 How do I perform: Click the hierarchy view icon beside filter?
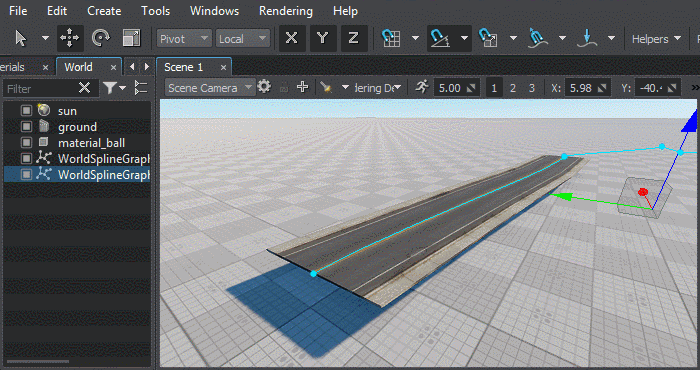141,88
